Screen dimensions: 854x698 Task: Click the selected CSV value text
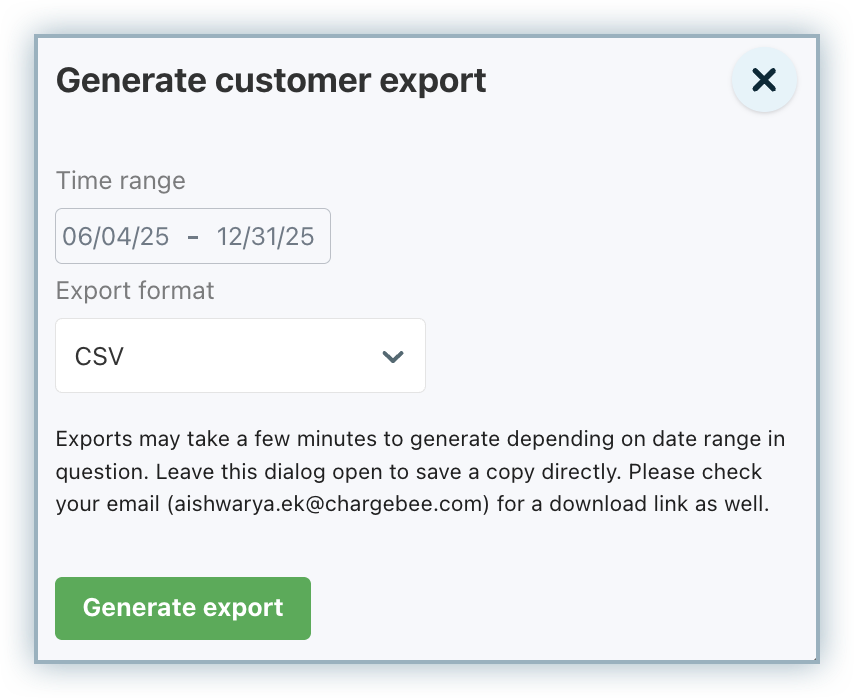coord(99,357)
